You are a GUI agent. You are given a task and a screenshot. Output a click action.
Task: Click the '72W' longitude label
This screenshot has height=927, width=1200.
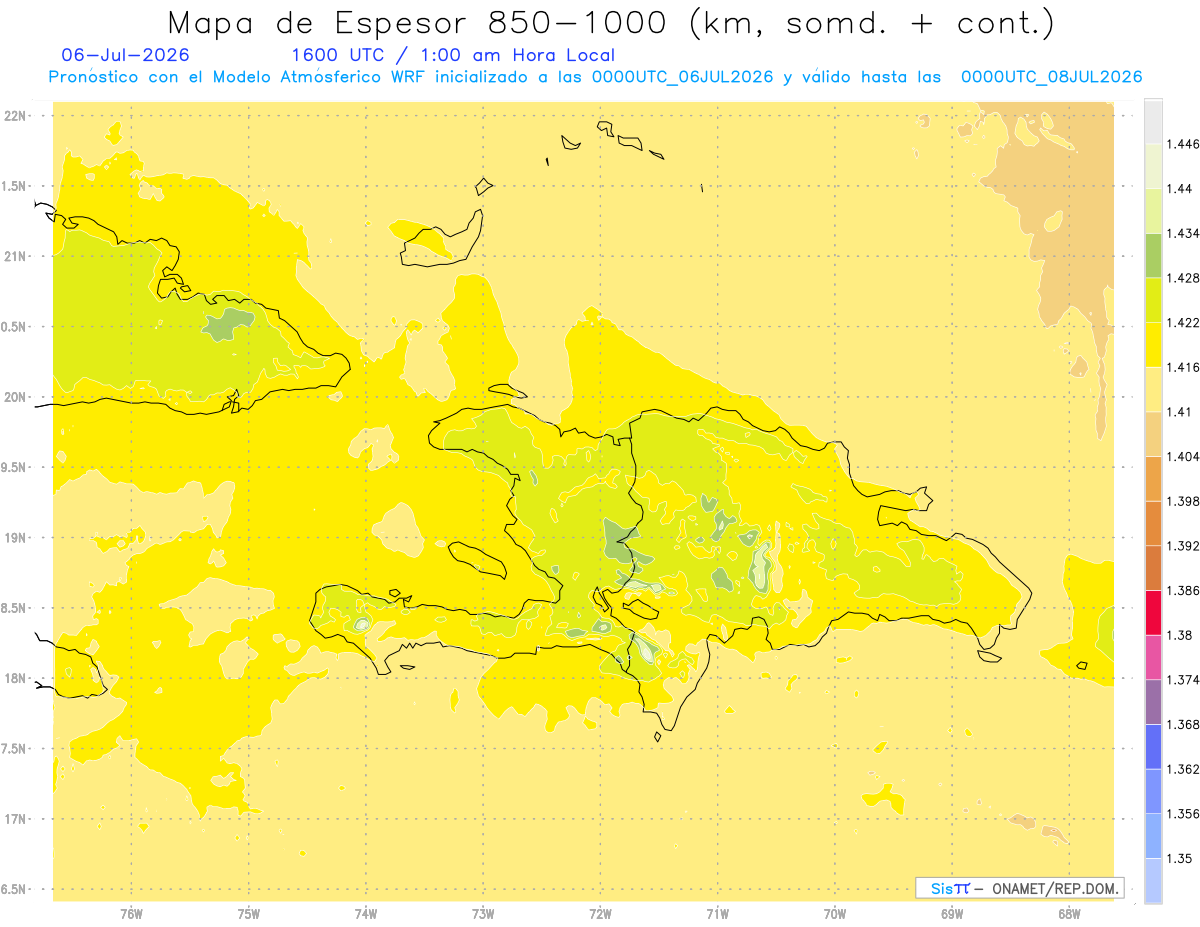pyautogui.click(x=600, y=913)
